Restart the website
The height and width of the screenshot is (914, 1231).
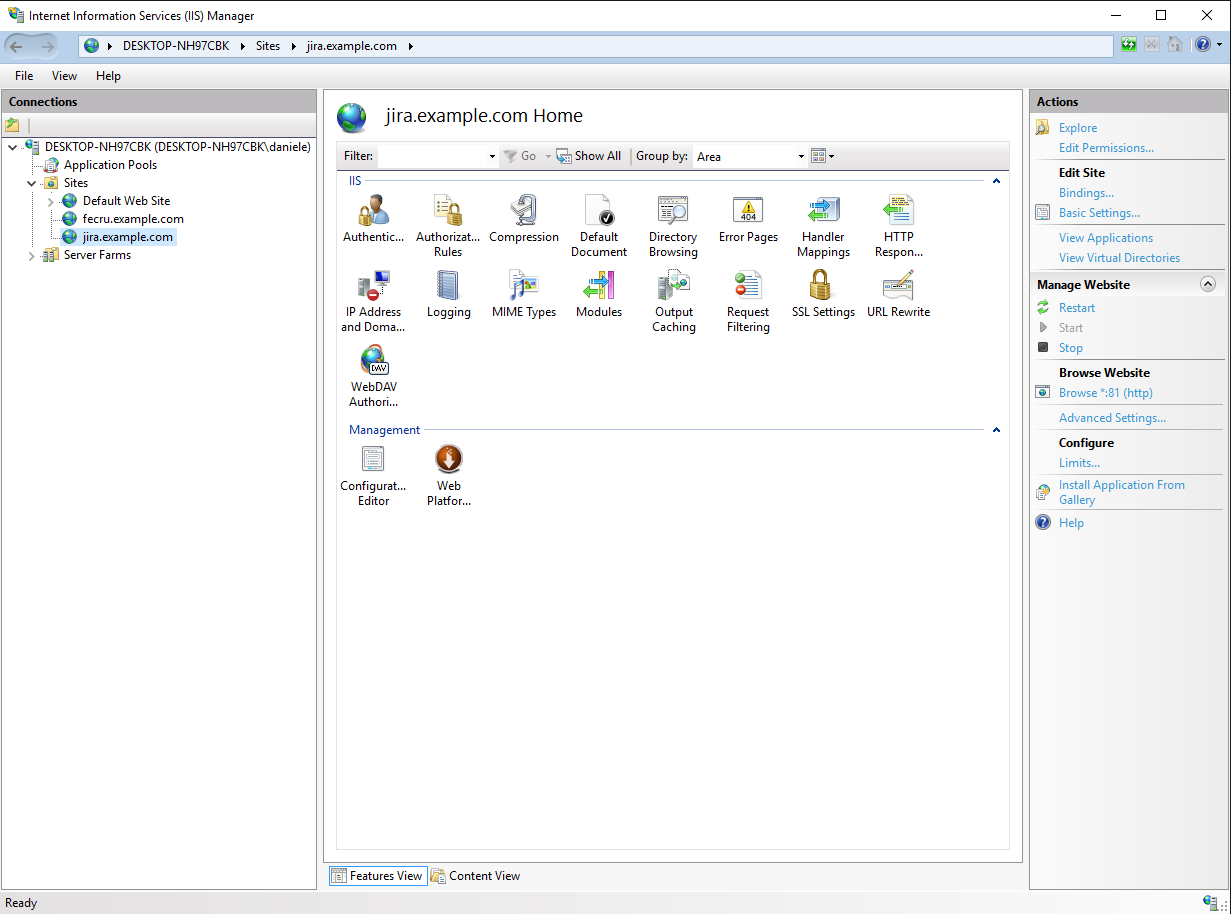coord(1077,308)
